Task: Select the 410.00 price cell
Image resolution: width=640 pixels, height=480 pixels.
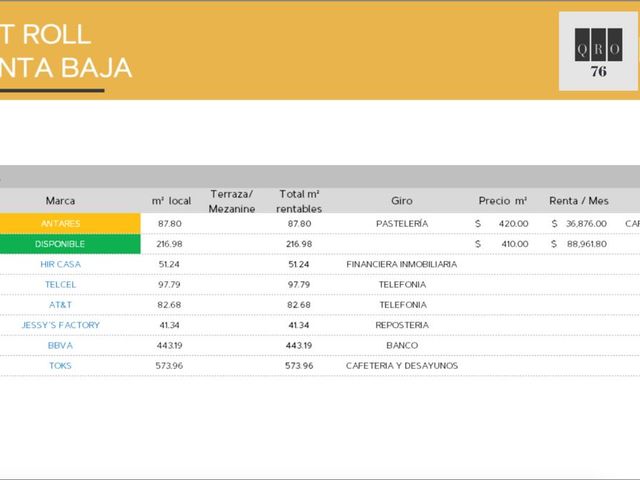Action: 515,244
